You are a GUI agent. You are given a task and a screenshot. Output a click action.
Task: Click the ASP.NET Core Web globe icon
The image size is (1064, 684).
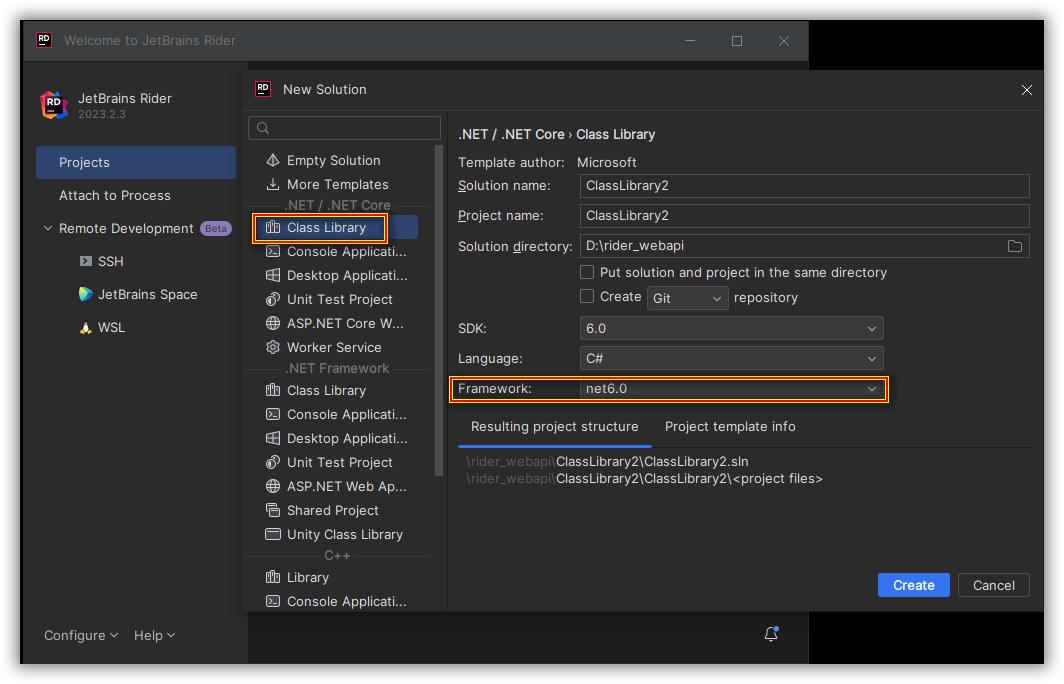[x=273, y=323]
